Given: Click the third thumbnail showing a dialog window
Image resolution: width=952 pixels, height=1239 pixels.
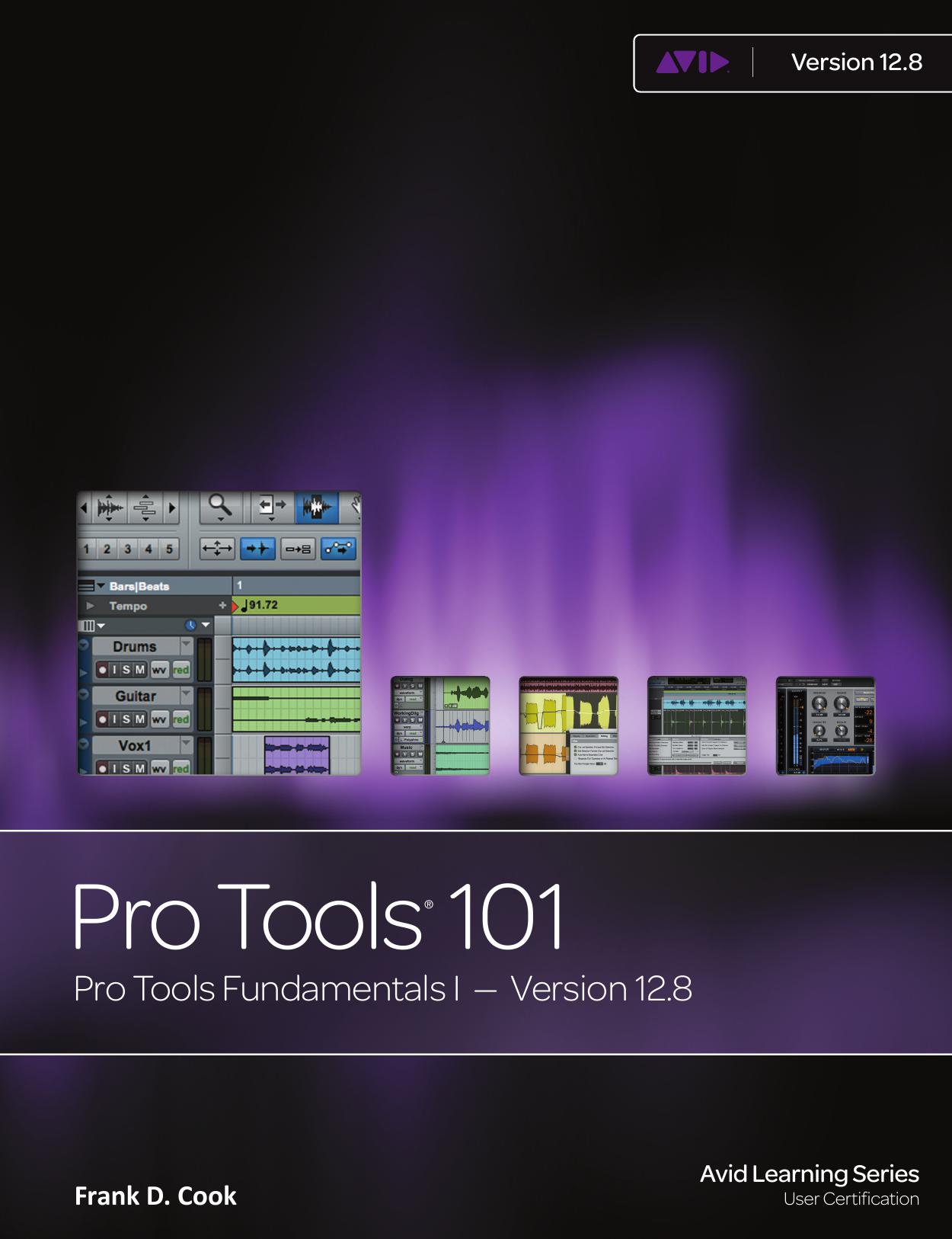Looking at the screenshot, I should click(697, 725).
